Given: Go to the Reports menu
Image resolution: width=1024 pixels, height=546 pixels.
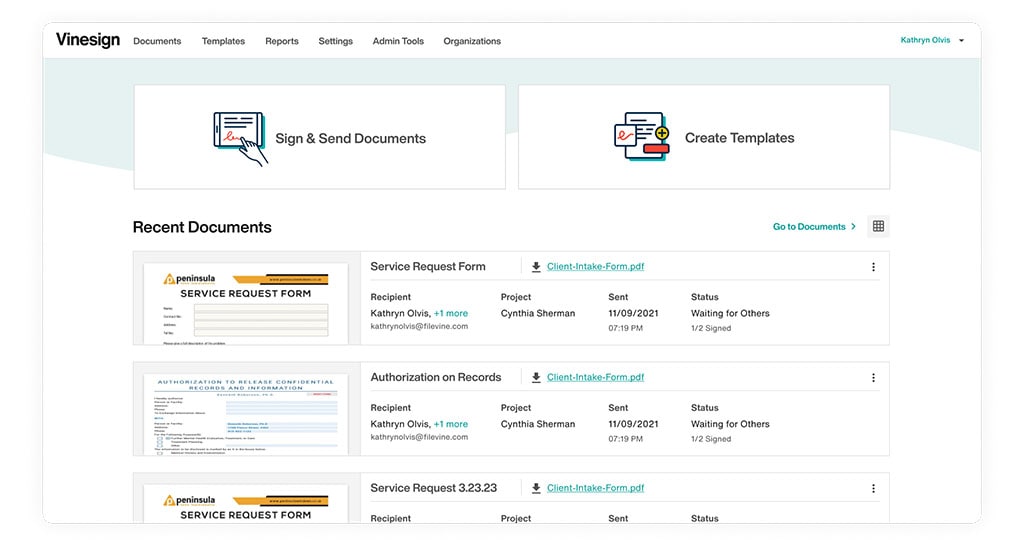Looking at the screenshot, I should [282, 41].
